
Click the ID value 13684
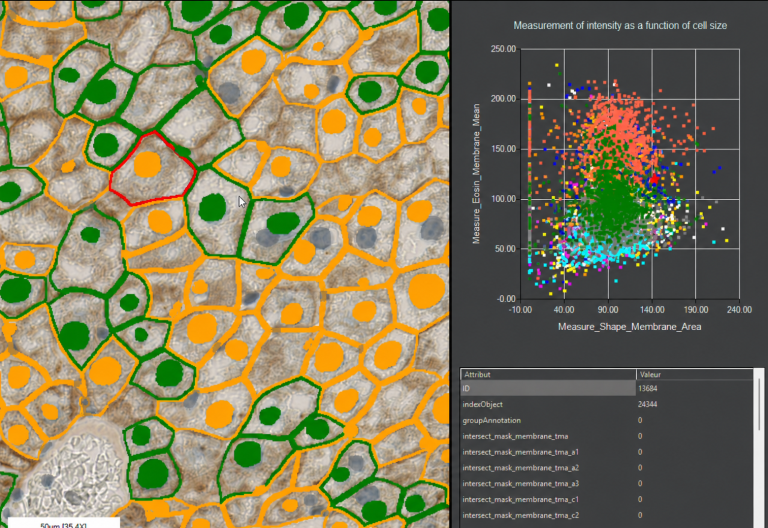coord(648,388)
